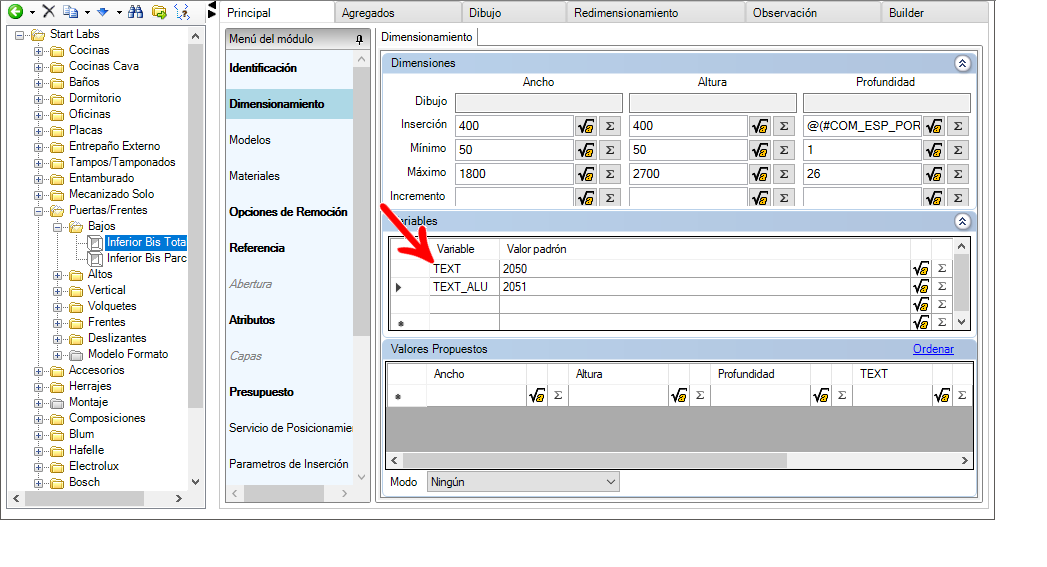Image resolution: width=1047 pixels, height=567 pixels.
Task: Select Inferior Bis Parc tree item
Action: pyautogui.click(x=146, y=258)
